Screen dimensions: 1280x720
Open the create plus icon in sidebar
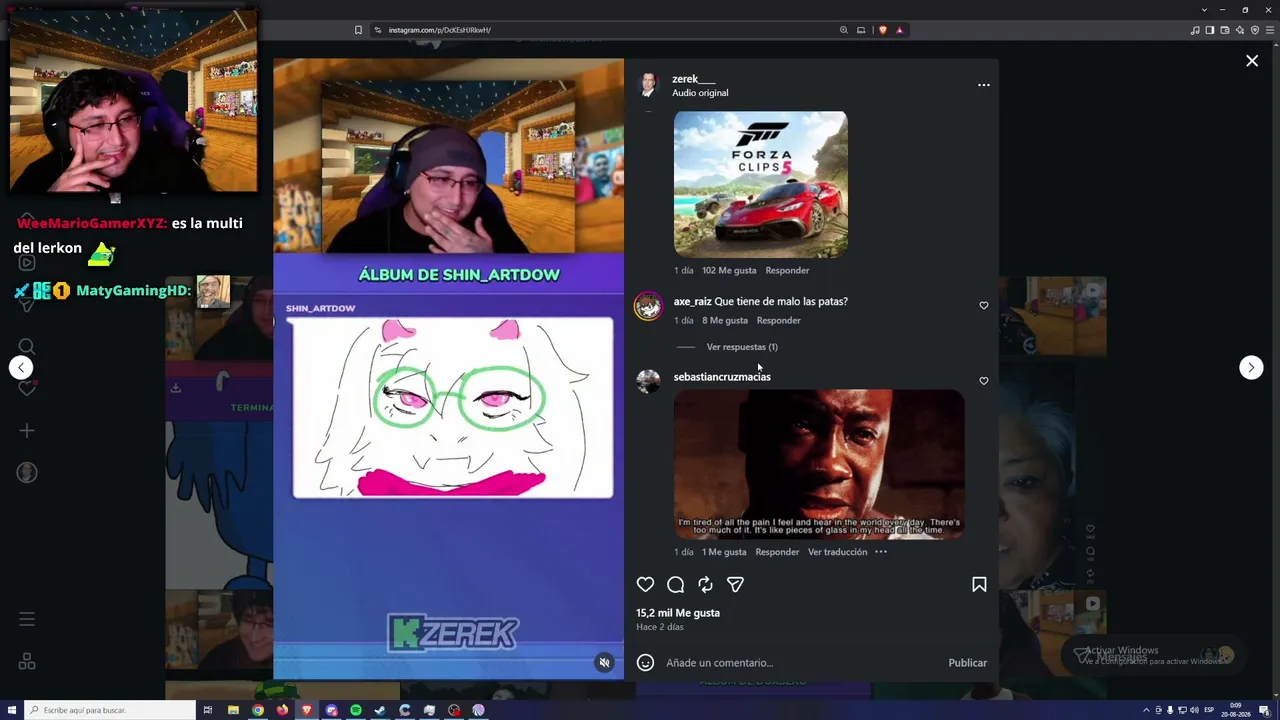[x=27, y=431]
